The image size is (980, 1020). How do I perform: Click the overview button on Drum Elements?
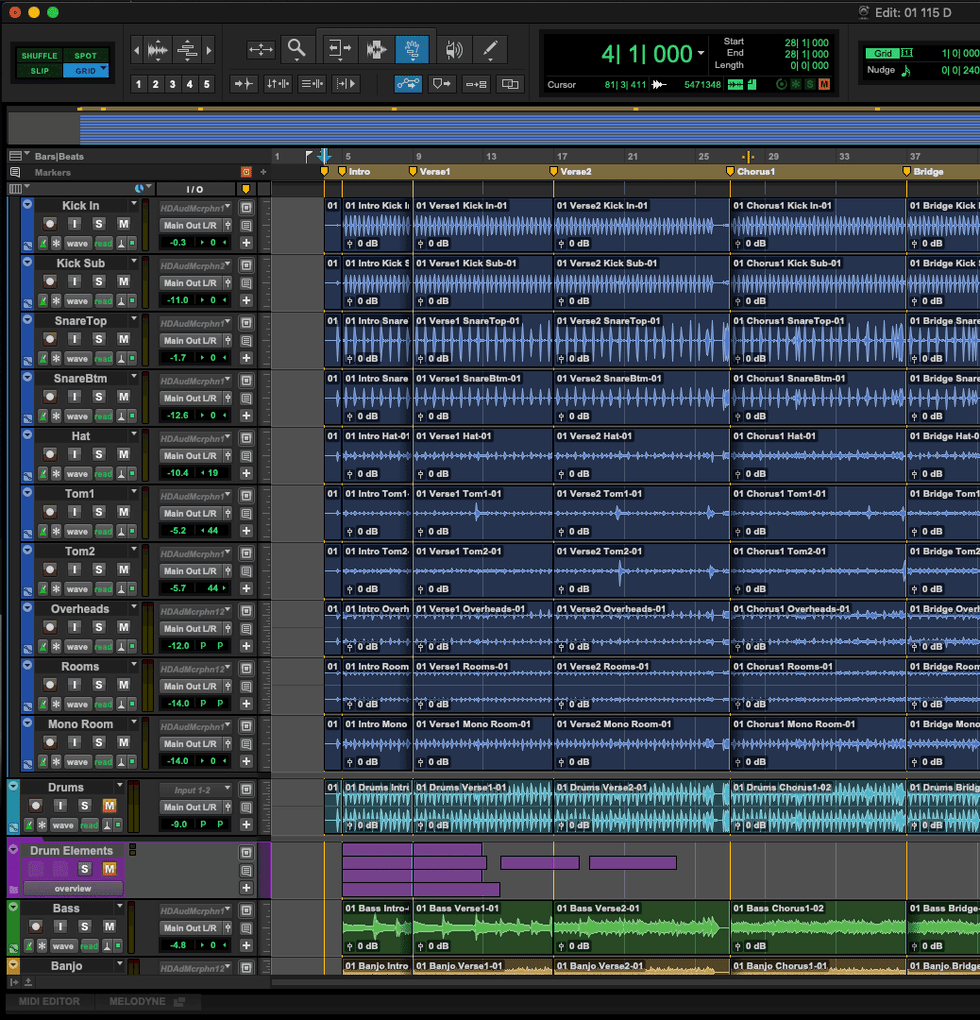tap(73, 888)
